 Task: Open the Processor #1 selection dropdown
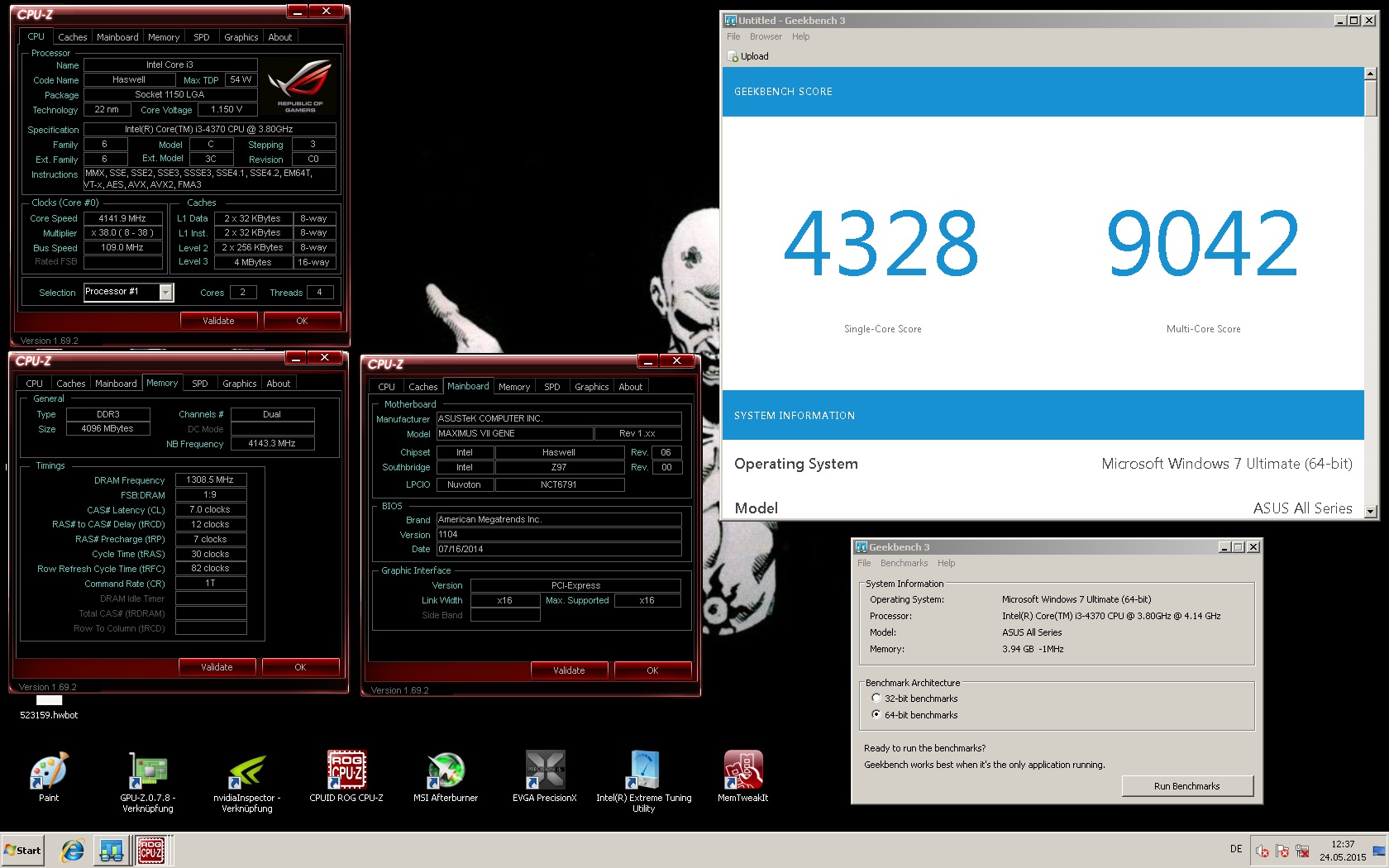(166, 292)
